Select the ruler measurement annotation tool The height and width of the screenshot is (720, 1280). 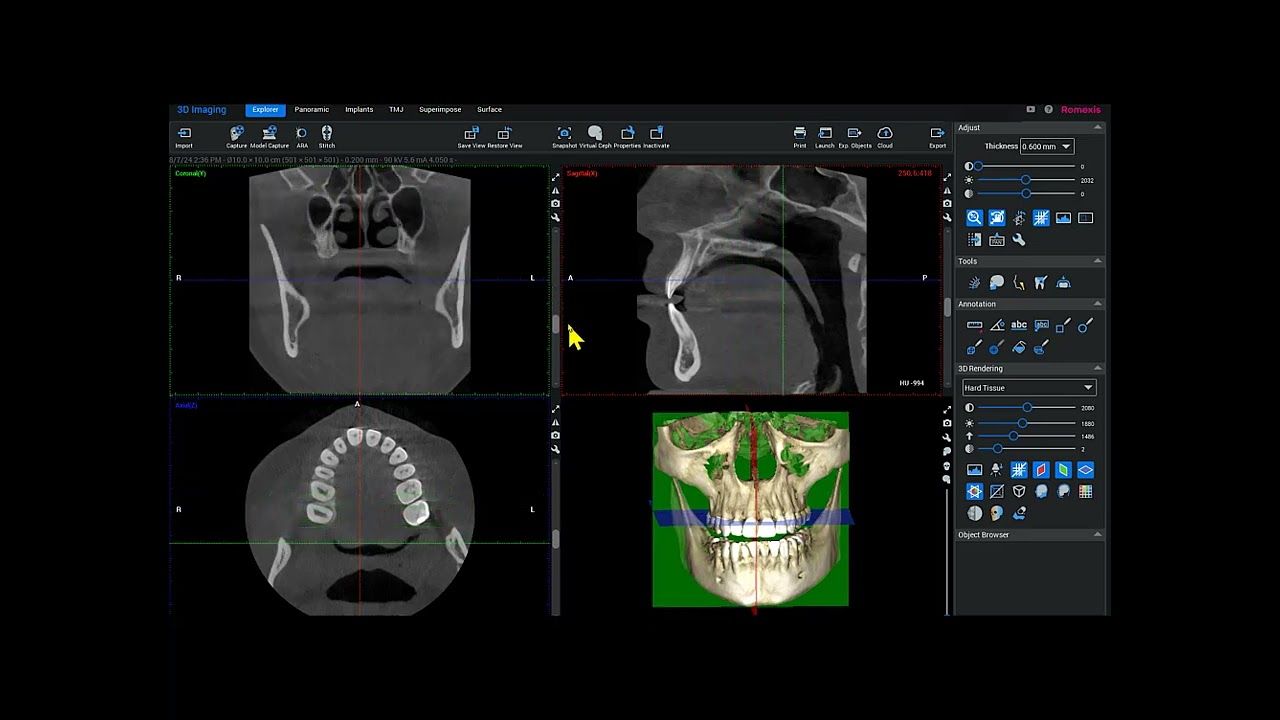974,325
